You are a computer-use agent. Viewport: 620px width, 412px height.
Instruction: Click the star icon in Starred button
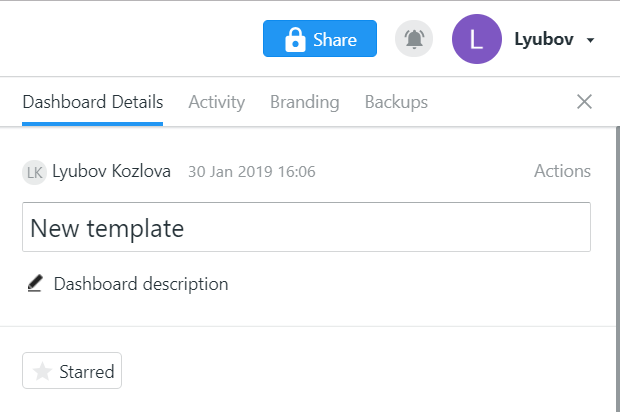point(42,371)
